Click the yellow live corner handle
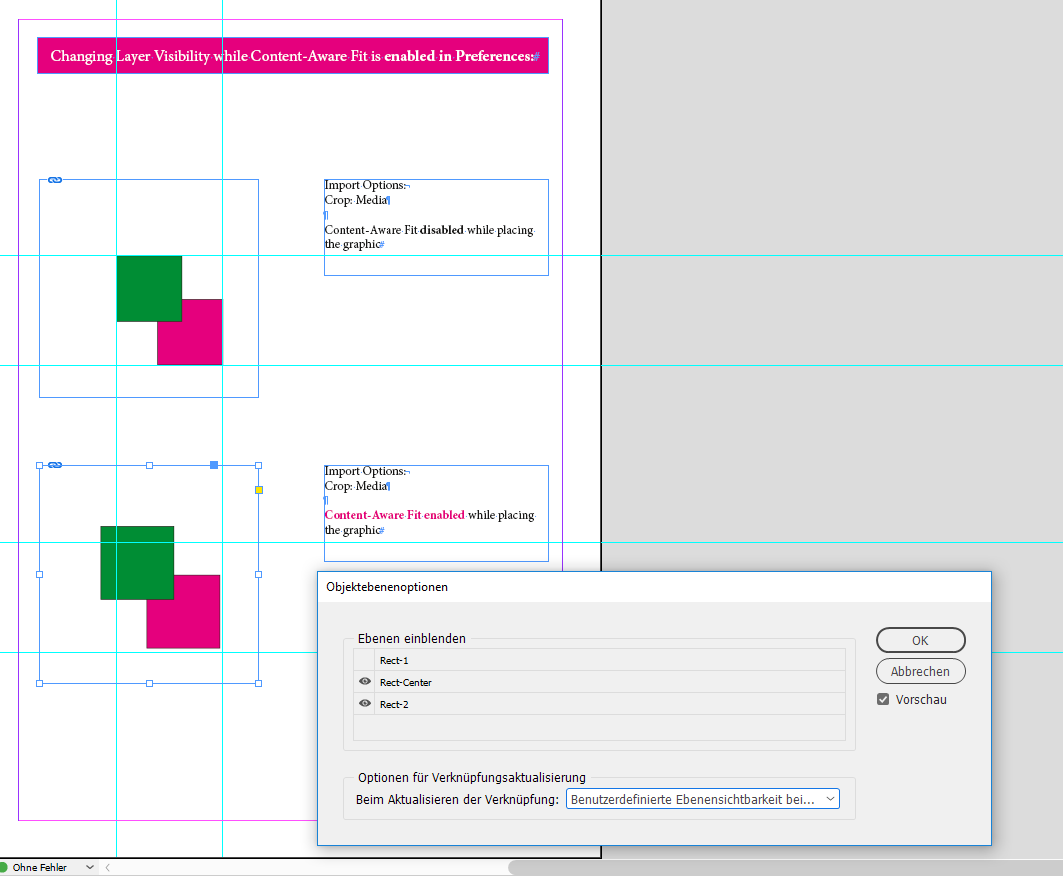The height and width of the screenshot is (876, 1063). (259, 490)
